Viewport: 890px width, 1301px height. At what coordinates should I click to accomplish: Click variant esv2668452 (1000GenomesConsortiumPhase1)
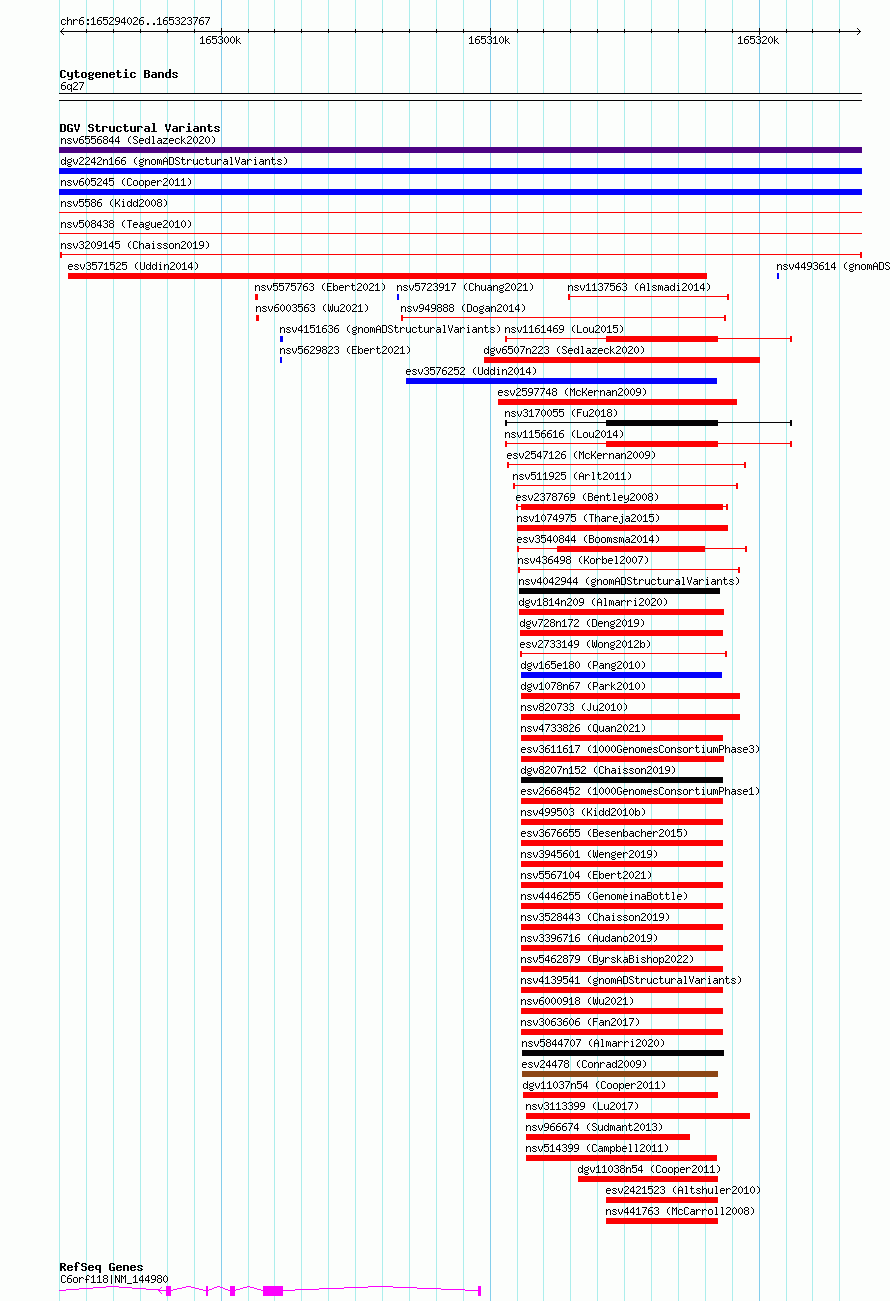(x=640, y=791)
